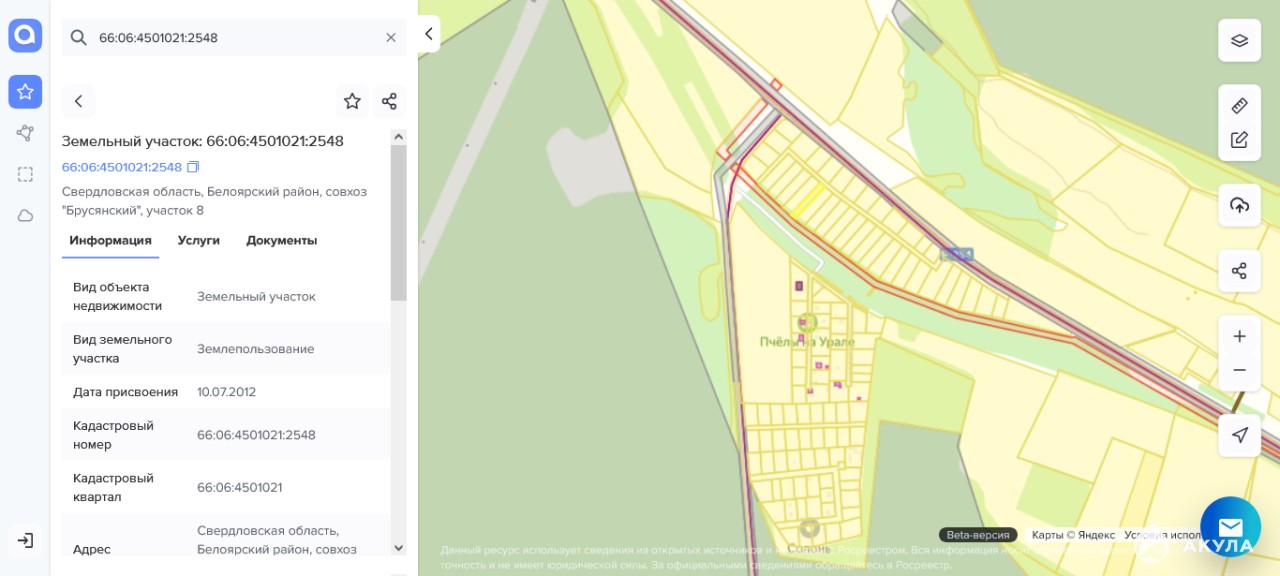Open favorites in left sidebar
This screenshot has height=576, width=1280.
click(x=25, y=92)
